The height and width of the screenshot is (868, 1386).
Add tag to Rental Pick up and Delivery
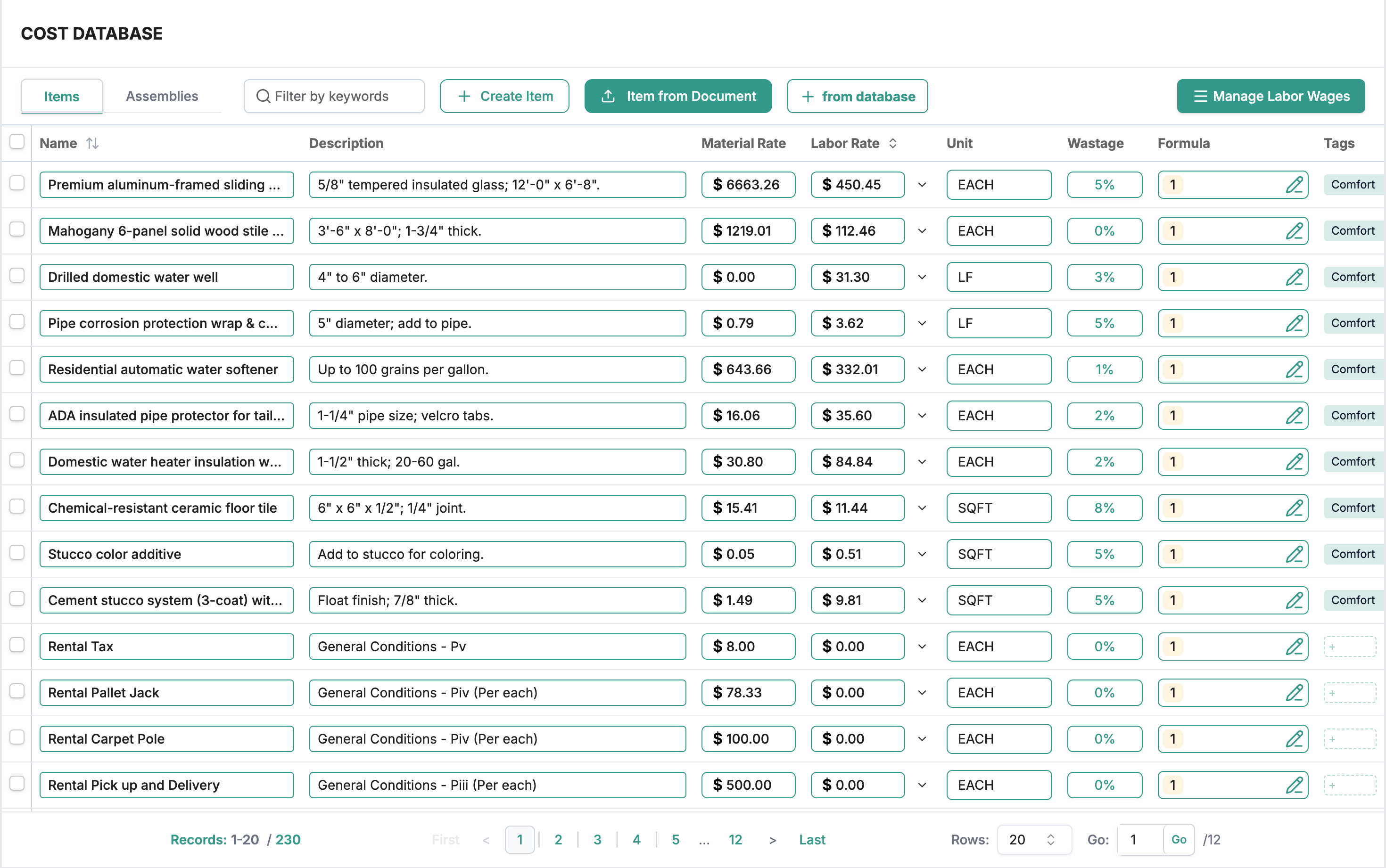coord(1349,786)
